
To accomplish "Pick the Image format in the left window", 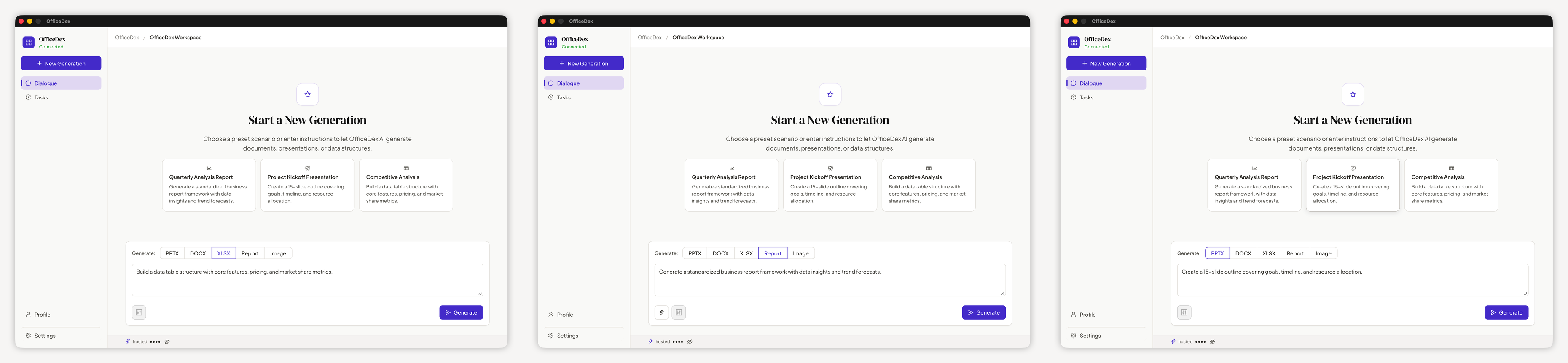I will click(x=278, y=253).
